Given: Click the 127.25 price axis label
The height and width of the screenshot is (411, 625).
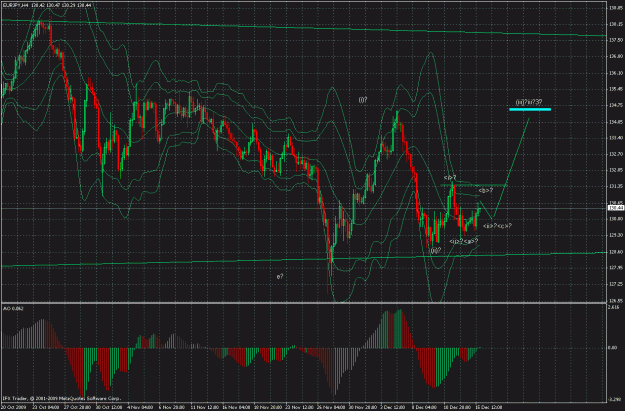Looking at the screenshot, I should click(x=614, y=284).
